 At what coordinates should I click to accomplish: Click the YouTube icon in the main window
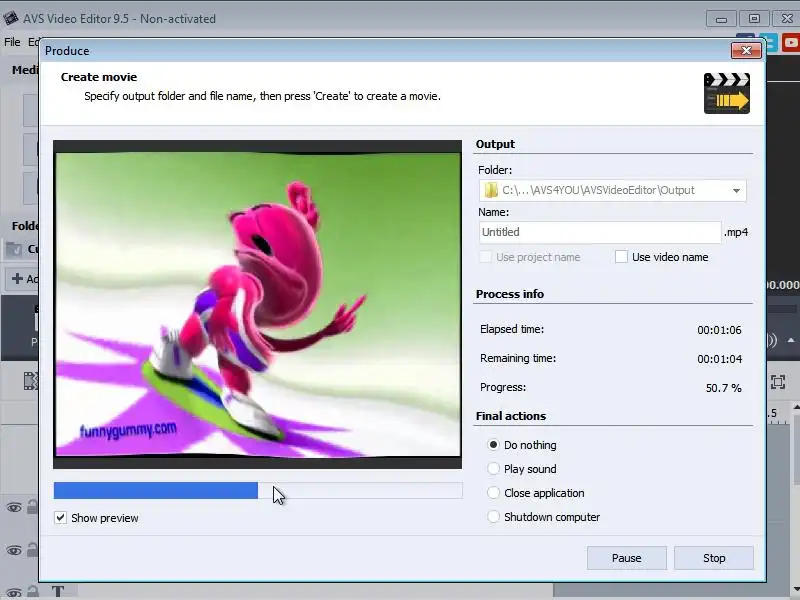791,42
